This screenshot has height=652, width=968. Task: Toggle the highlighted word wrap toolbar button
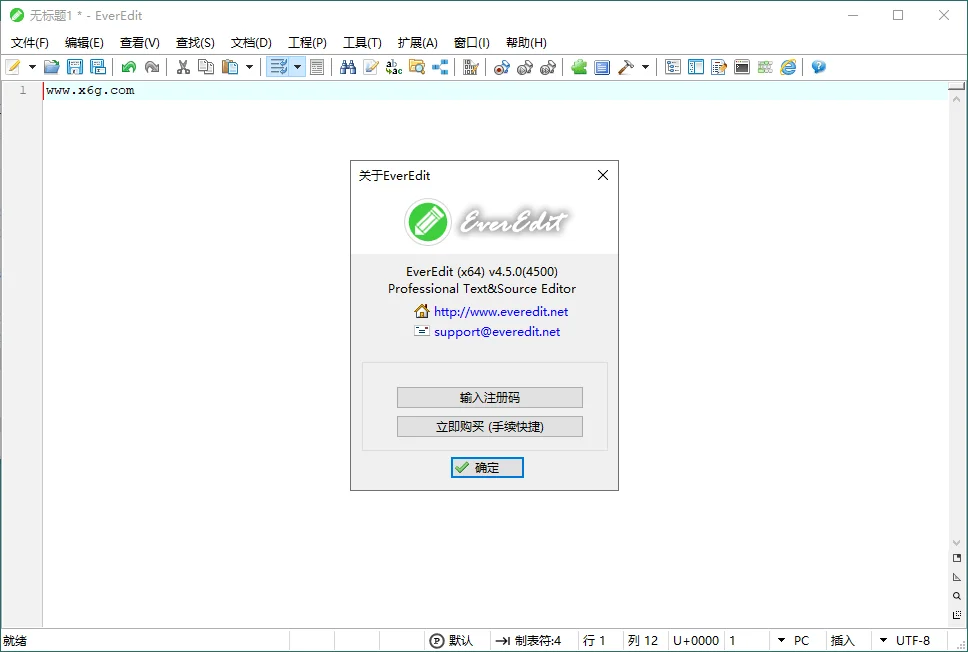281,66
